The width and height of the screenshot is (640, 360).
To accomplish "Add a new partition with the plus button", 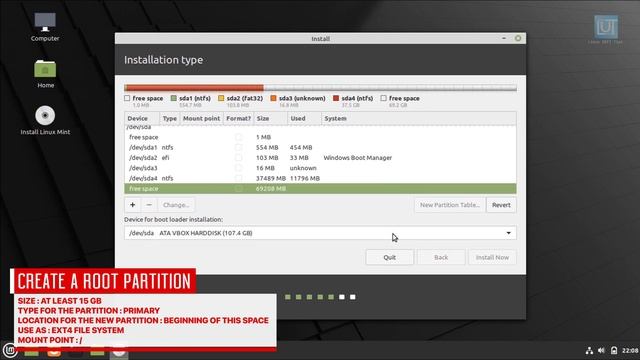I will click(x=133, y=205).
